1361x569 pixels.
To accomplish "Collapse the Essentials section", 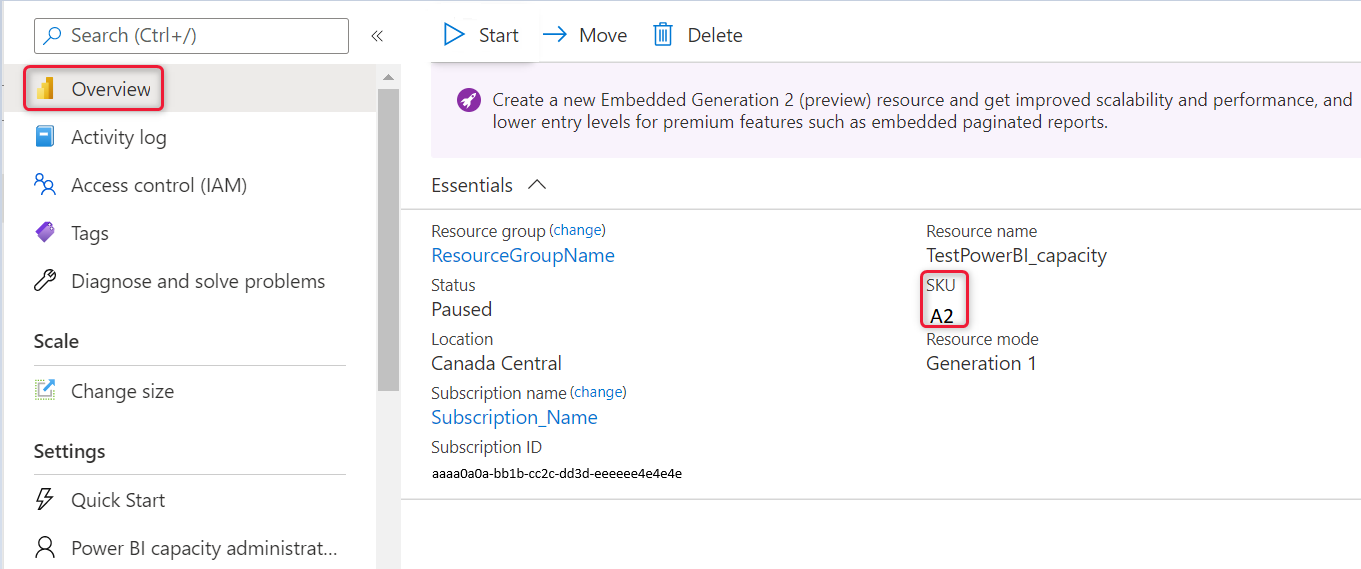I will (x=537, y=185).
